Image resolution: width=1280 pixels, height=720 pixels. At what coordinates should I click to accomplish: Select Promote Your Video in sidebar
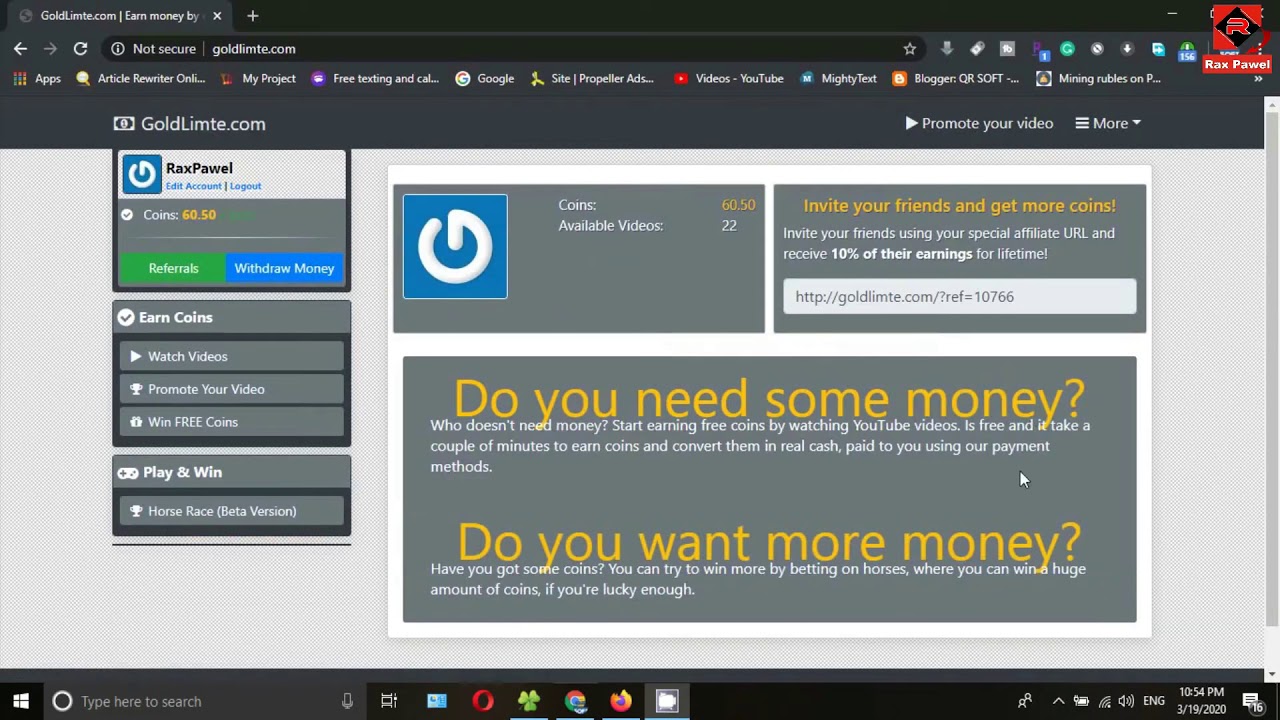pos(232,389)
